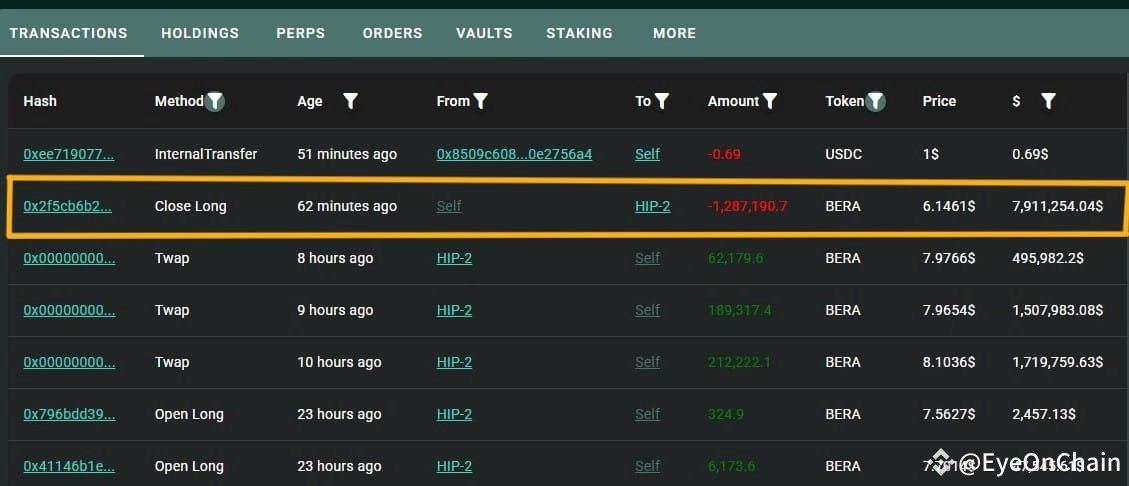Switch to the Perps tab
Image resolution: width=1129 pixels, height=486 pixels.
pyautogui.click(x=300, y=33)
